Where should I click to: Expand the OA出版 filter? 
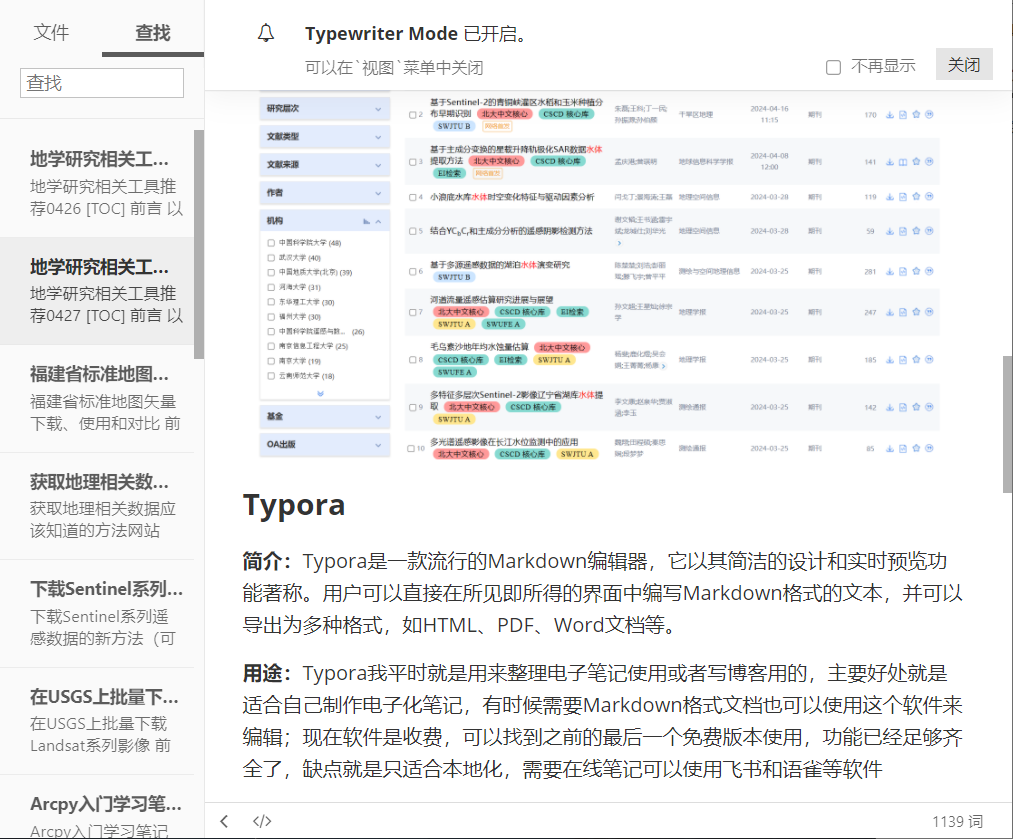point(325,444)
